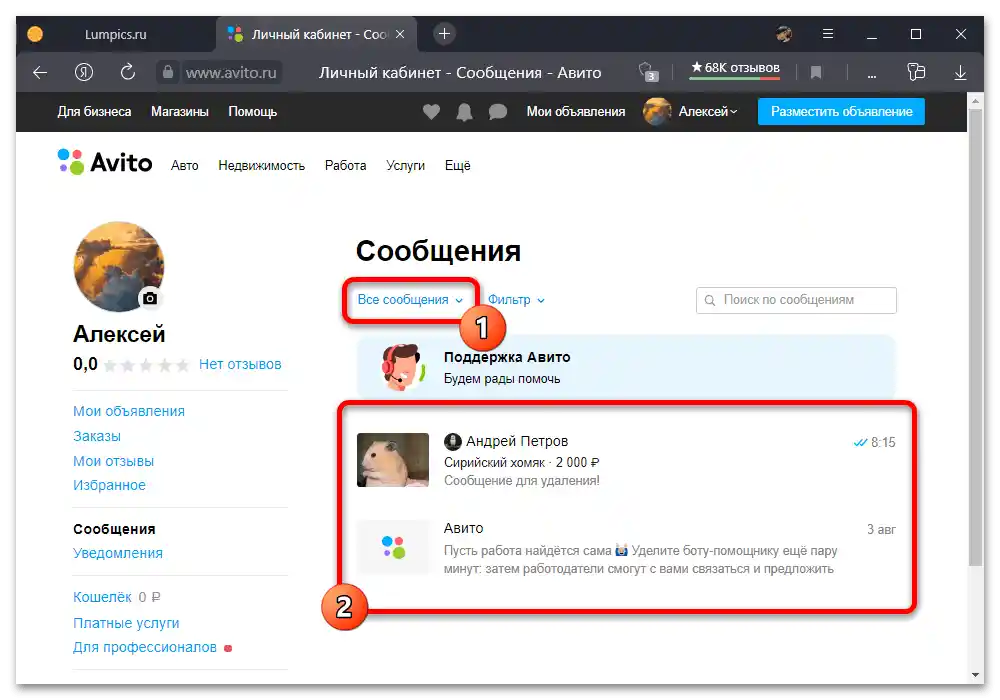This screenshot has width=1000, height=700.
Task: Open the Нет отзывов link
Action: 240,364
